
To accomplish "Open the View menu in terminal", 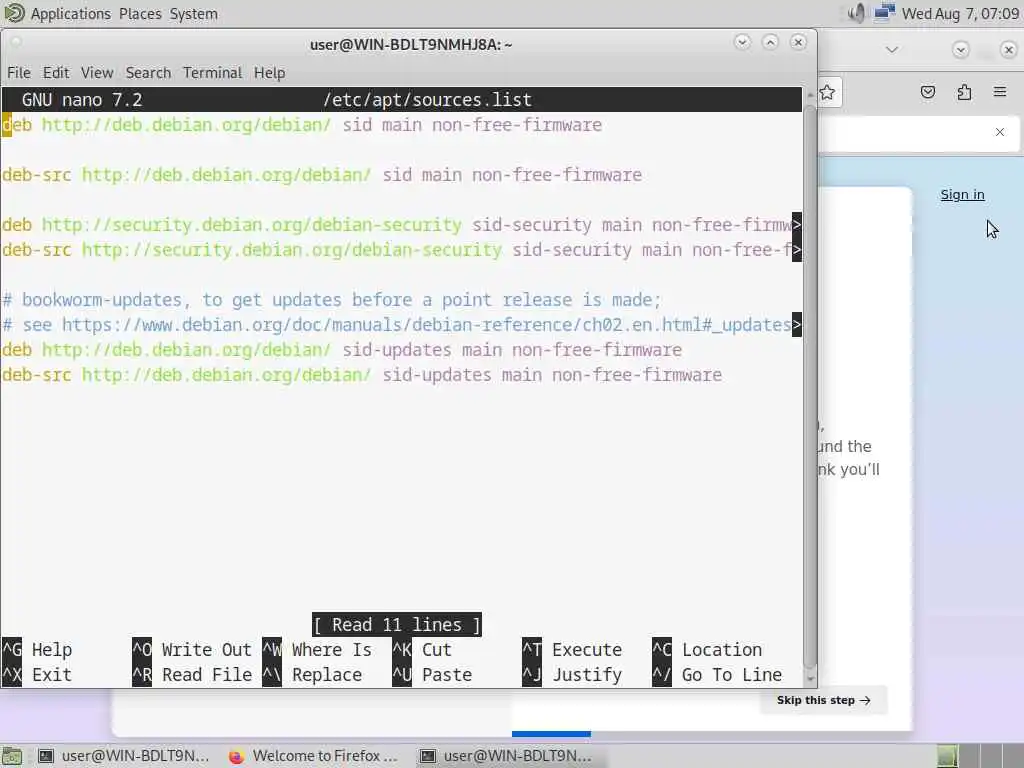I will (x=97, y=72).
